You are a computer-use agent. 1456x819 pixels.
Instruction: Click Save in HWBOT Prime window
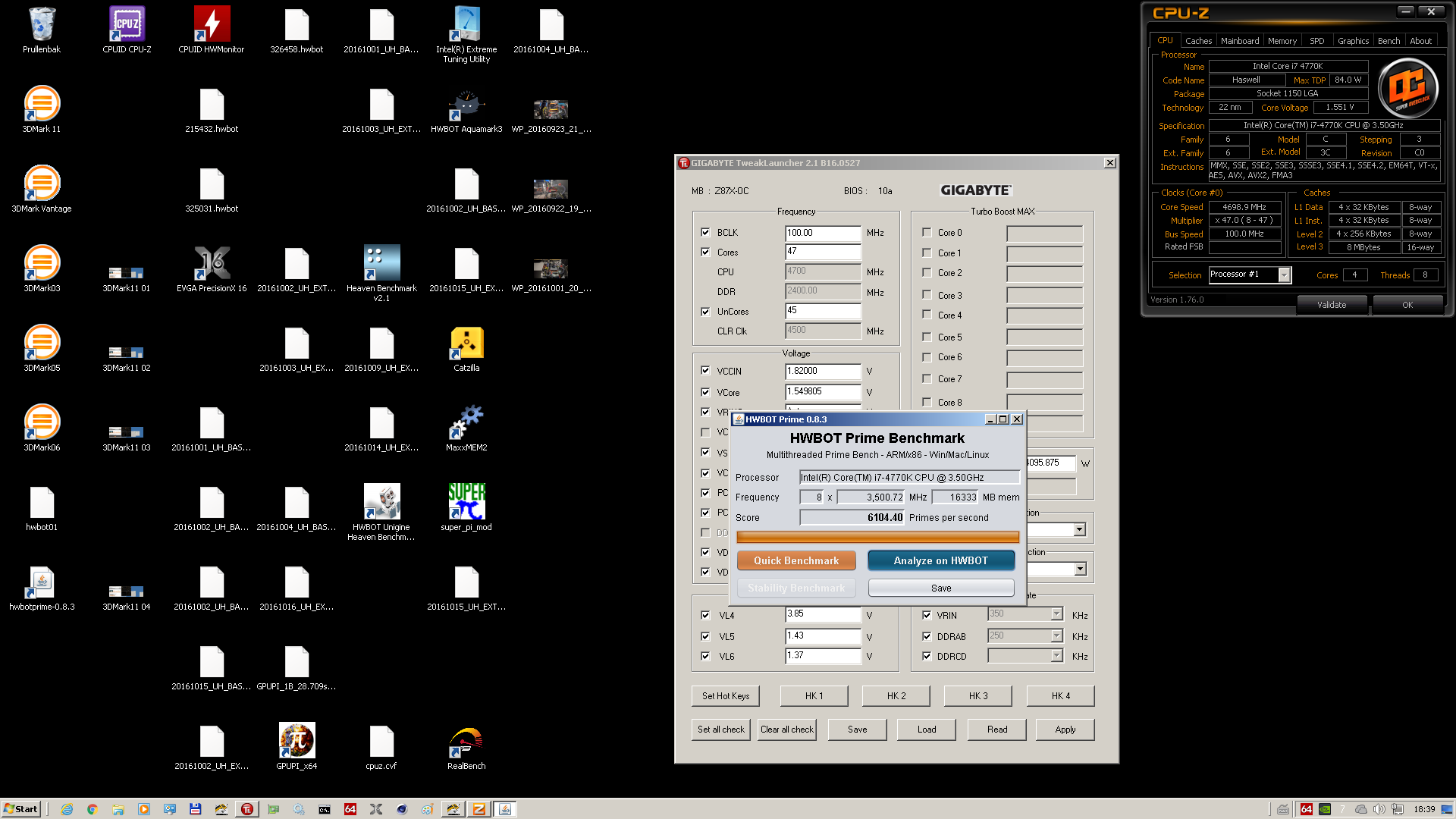point(941,588)
